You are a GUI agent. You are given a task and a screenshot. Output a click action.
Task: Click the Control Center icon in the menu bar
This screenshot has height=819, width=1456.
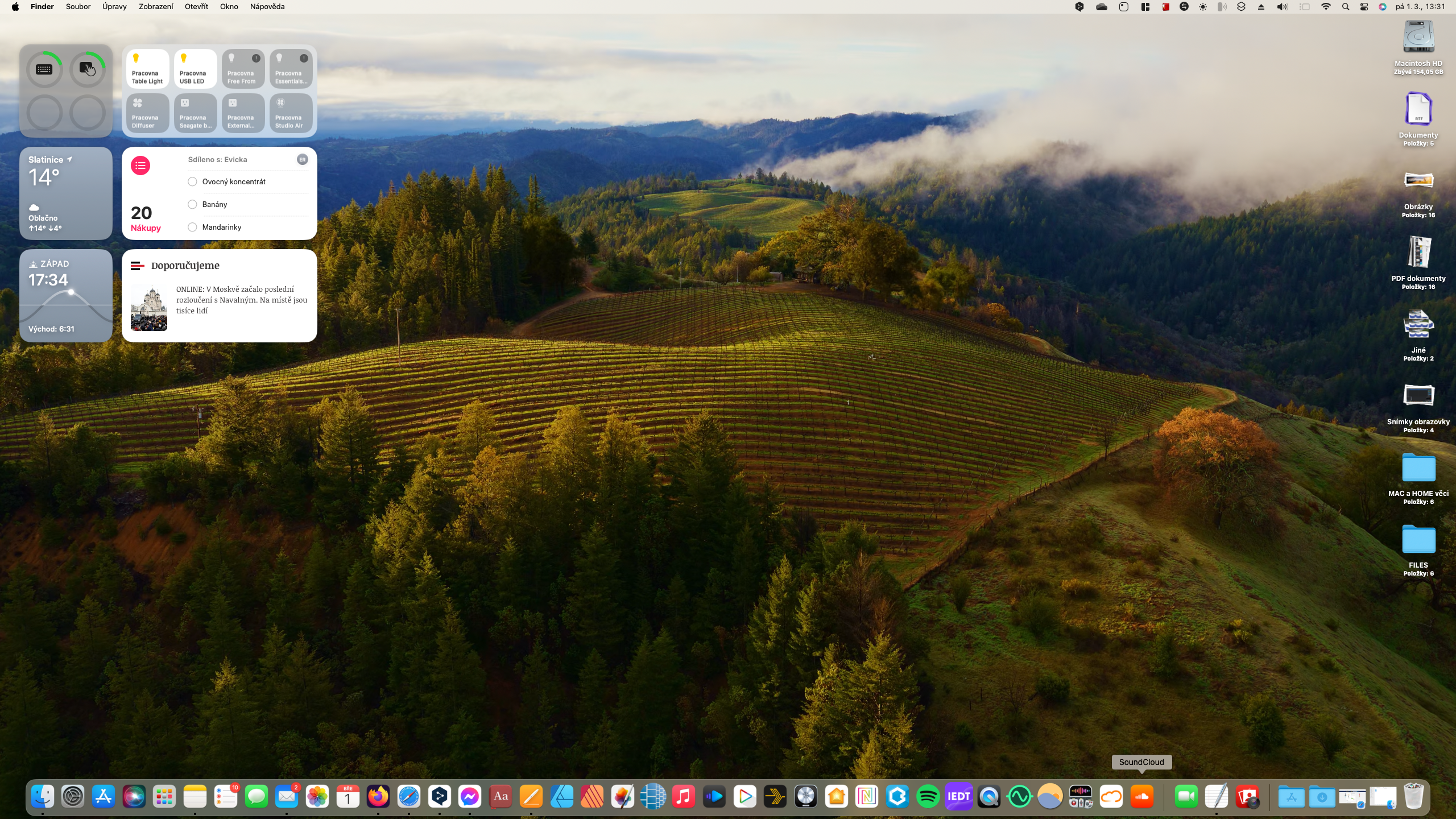click(1364, 7)
